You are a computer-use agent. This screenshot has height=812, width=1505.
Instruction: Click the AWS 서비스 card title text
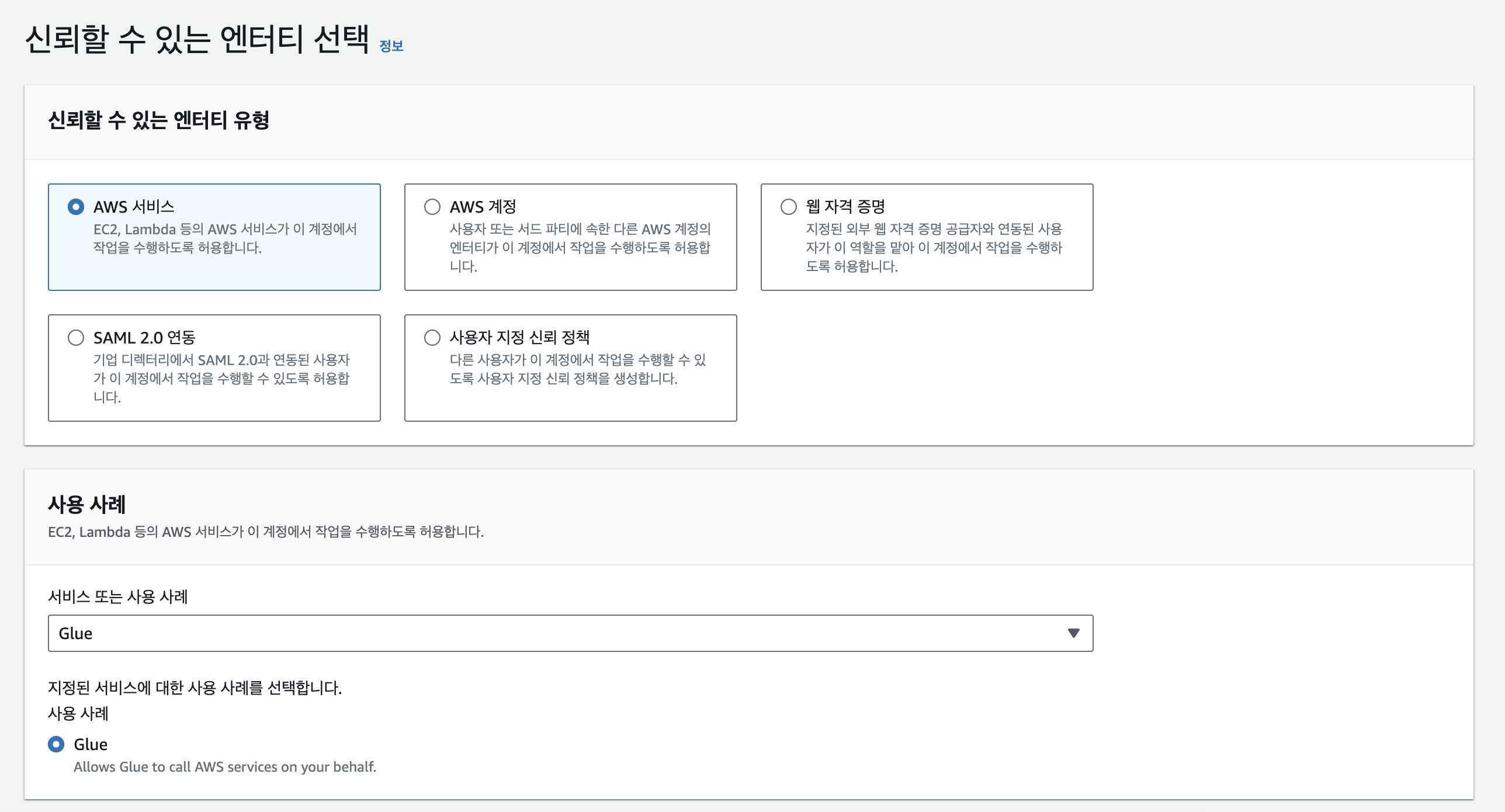[x=134, y=207]
